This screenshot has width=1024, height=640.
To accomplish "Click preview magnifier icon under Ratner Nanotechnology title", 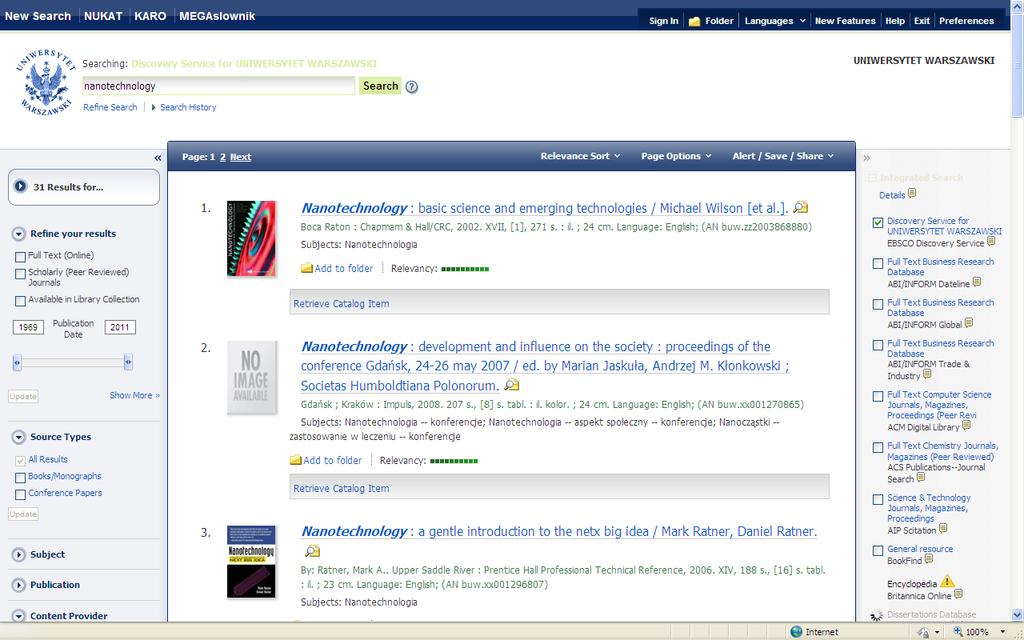I will (312, 551).
